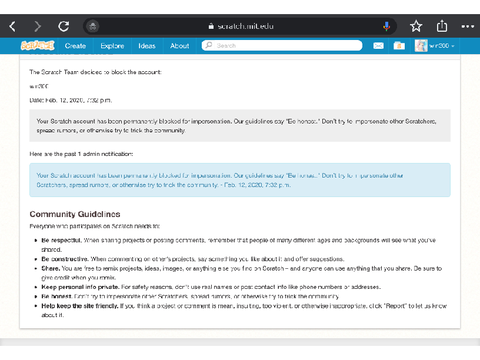Open the three-dot browser menu

click(x=467, y=26)
